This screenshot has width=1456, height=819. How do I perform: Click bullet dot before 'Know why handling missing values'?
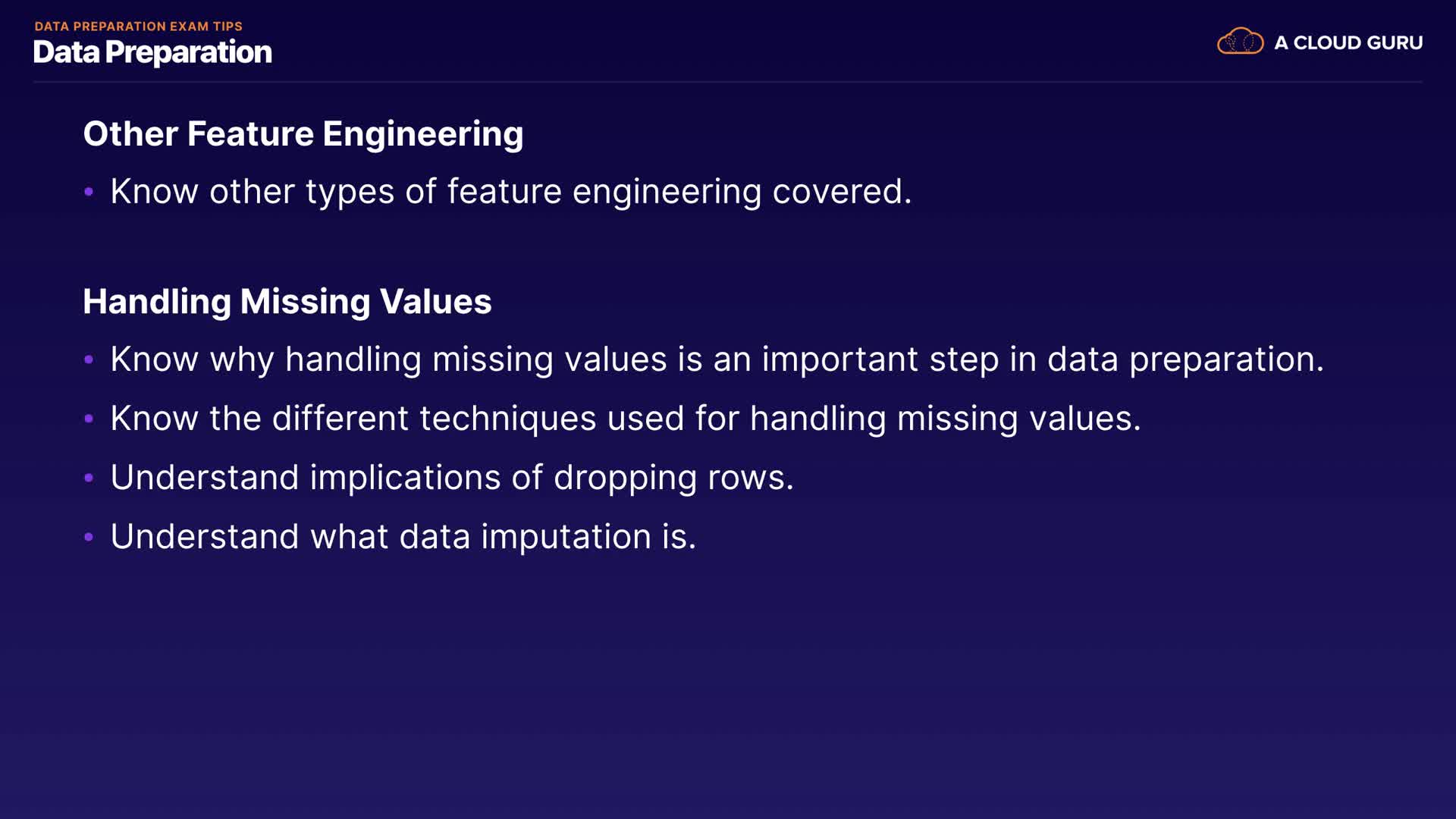point(89,359)
